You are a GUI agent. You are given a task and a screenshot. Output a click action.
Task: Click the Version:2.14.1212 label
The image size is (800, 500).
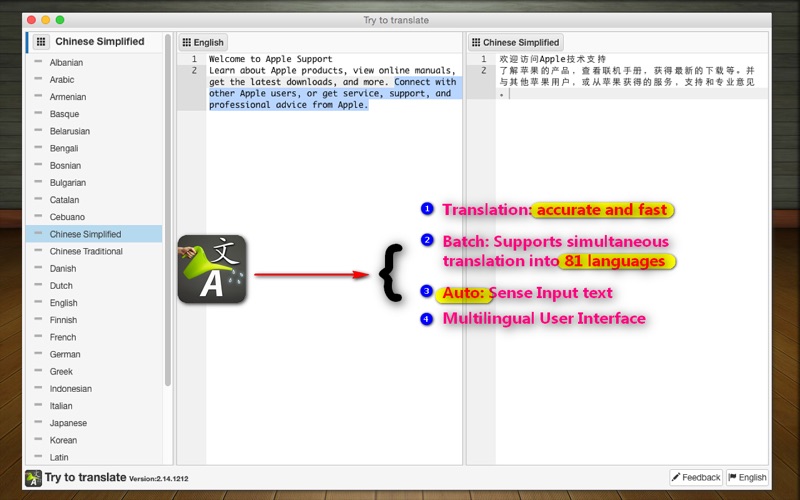coord(159,479)
